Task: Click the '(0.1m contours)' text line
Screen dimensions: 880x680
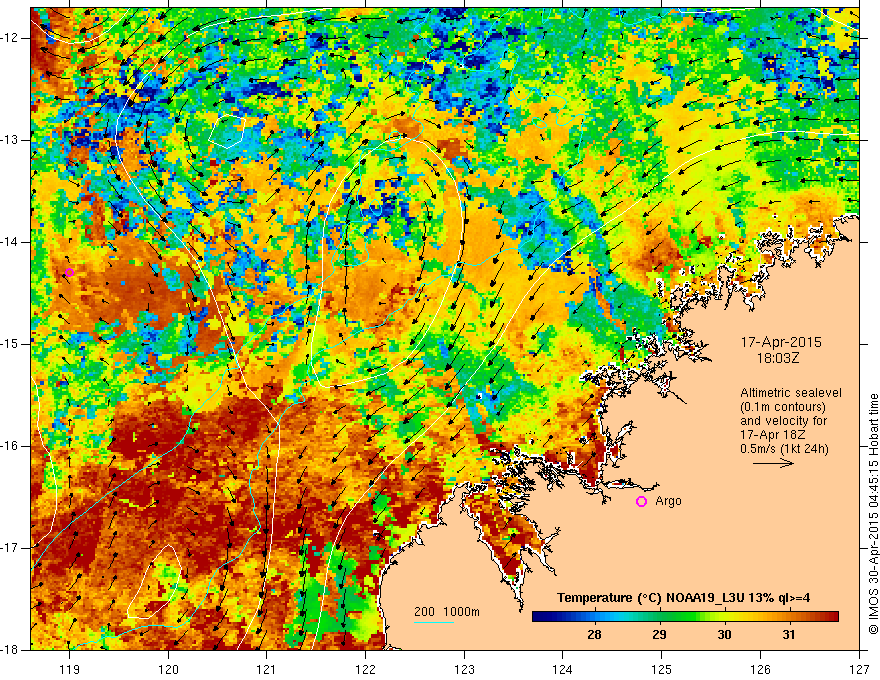Action: [x=783, y=407]
